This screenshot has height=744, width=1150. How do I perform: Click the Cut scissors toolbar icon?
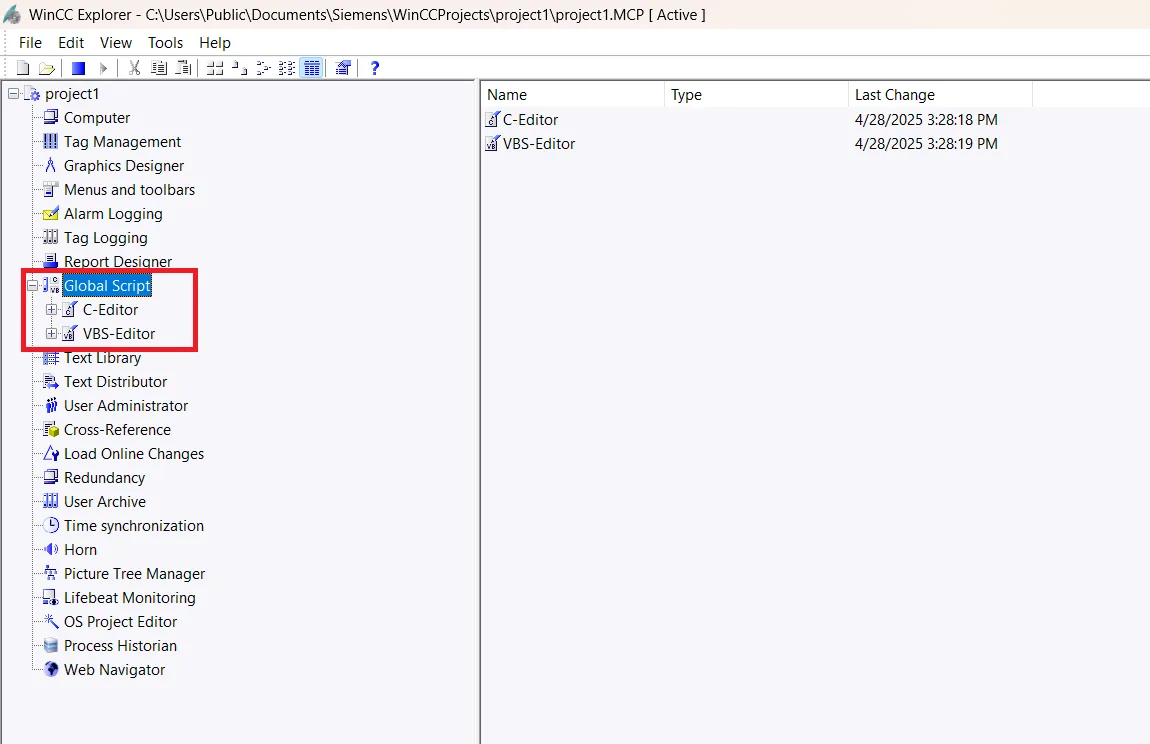[134, 68]
